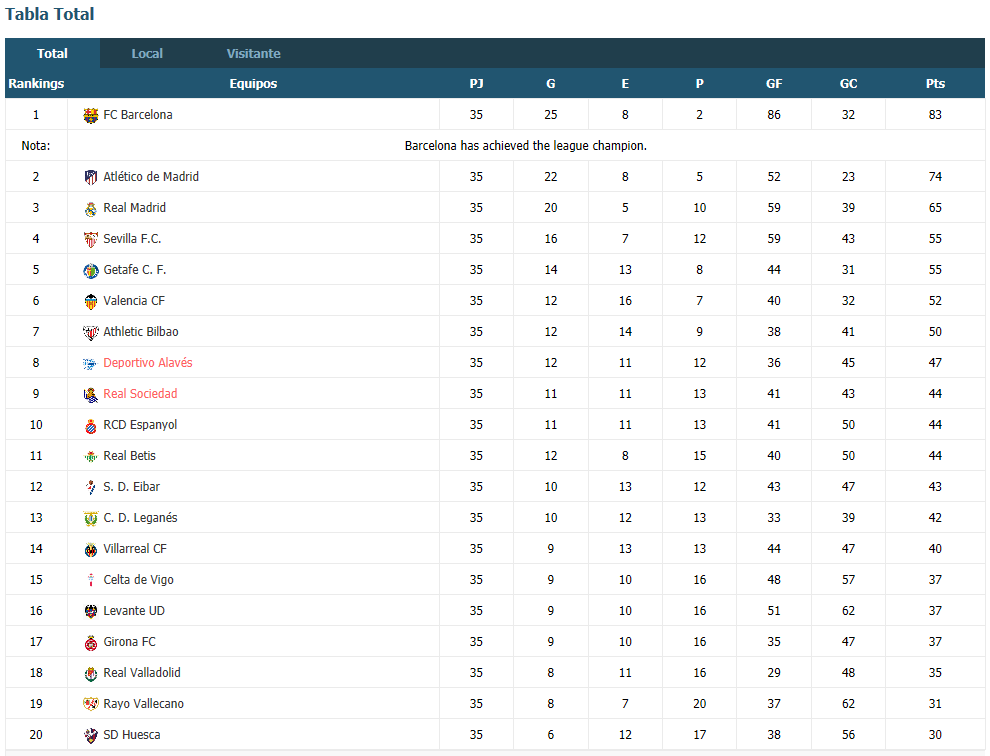Viewport: 990px width, 756px height.
Task: Click the RCD Espanyol crest icon
Action: coord(91,425)
